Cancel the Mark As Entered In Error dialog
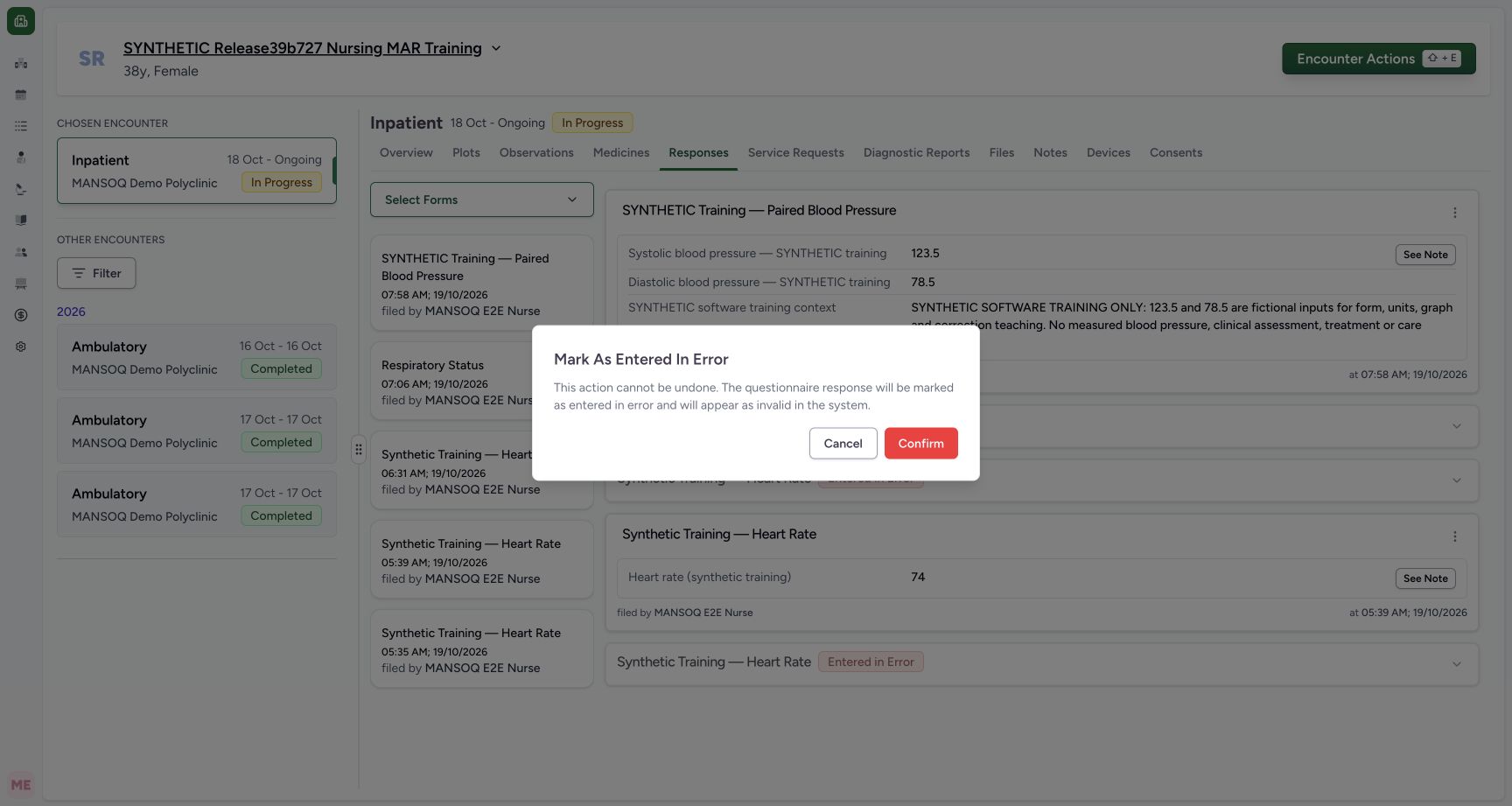1512x806 pixels. [843, 444]
